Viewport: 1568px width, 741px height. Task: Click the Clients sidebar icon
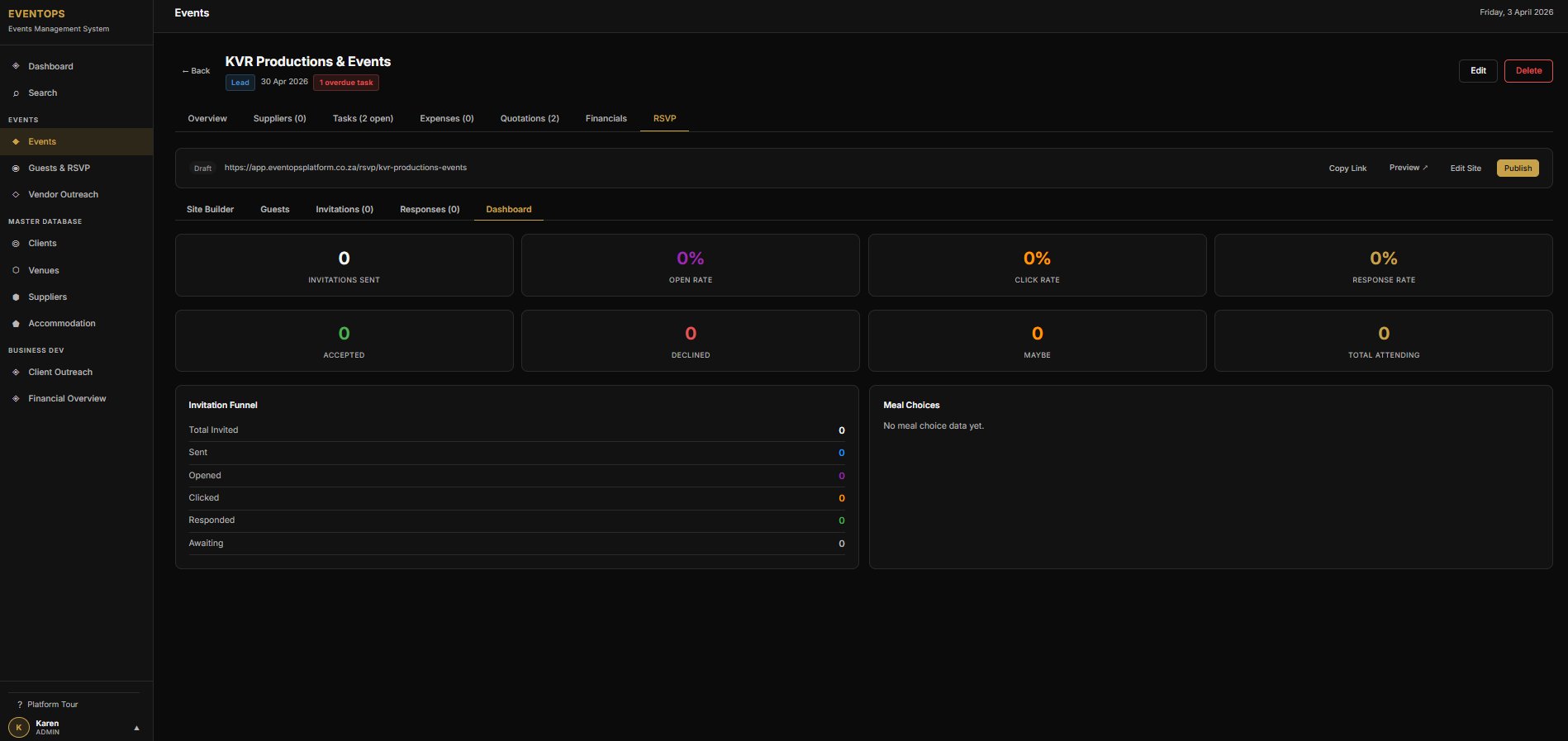[16, 244]
